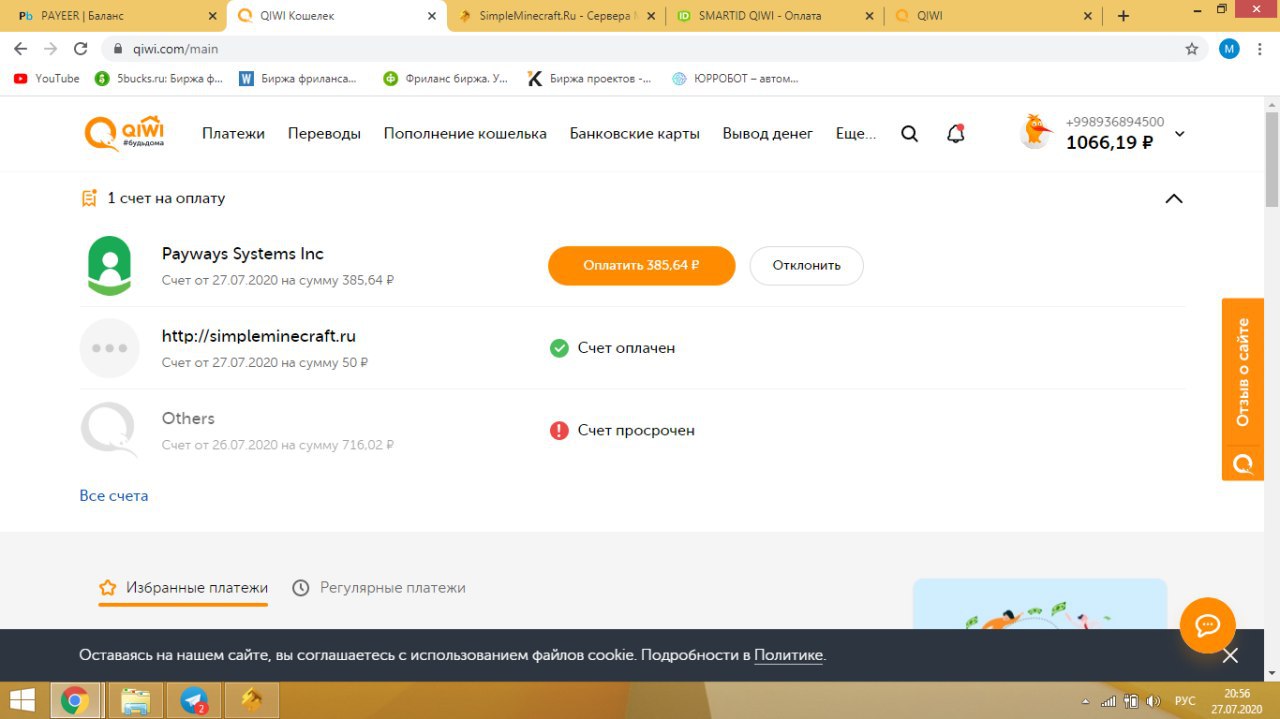Click the simpleminecraft.ru placeholder icon

[x=109, y=348]
